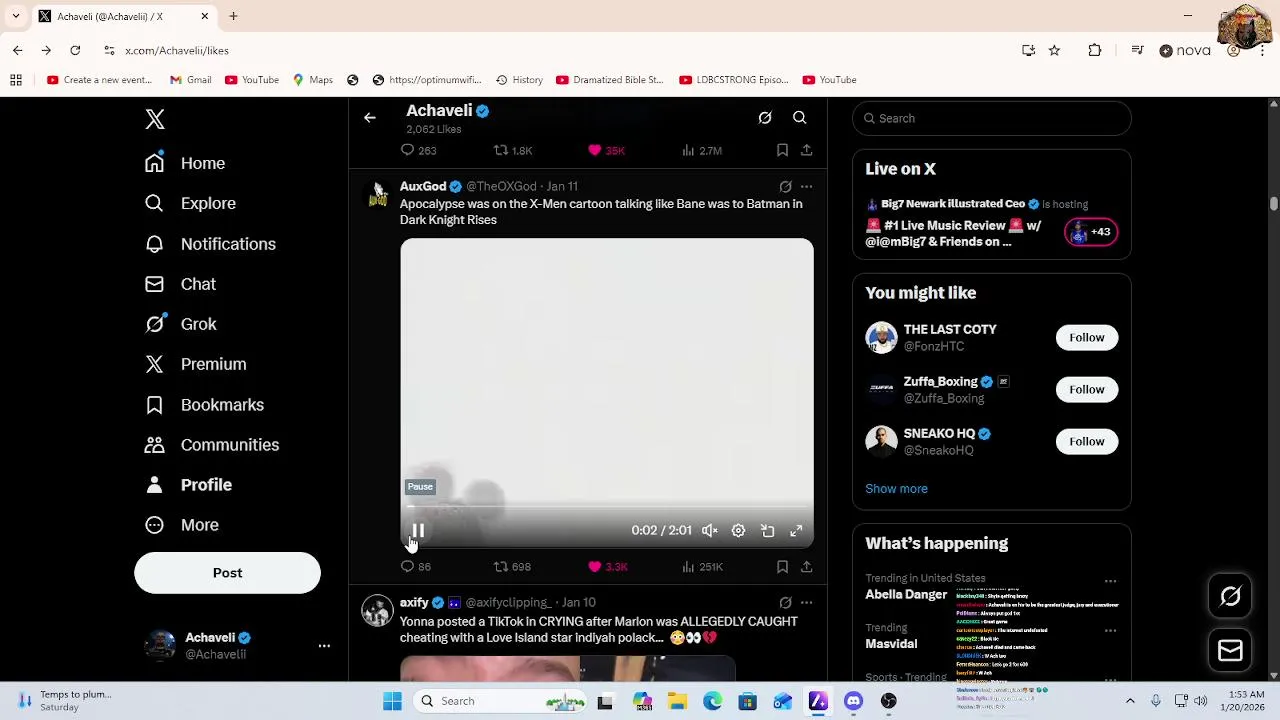The image size is (1280, 720).
Task: Open Gmail bookmark
Action: (x=190, y=80)
